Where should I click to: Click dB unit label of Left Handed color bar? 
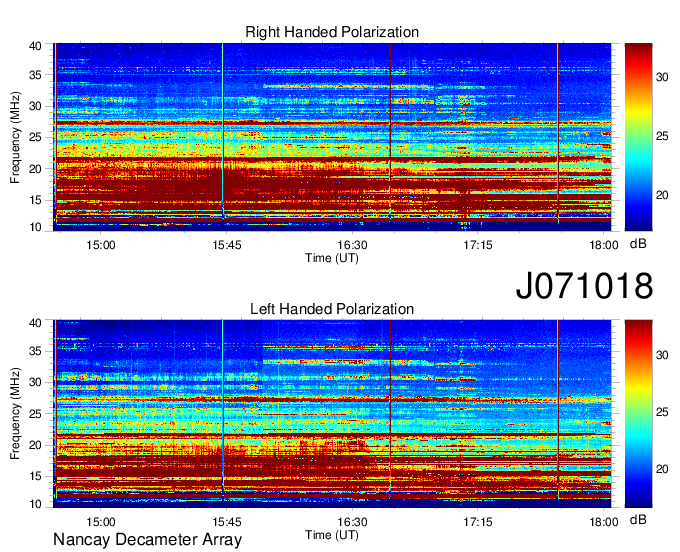(x=638, y=520)
